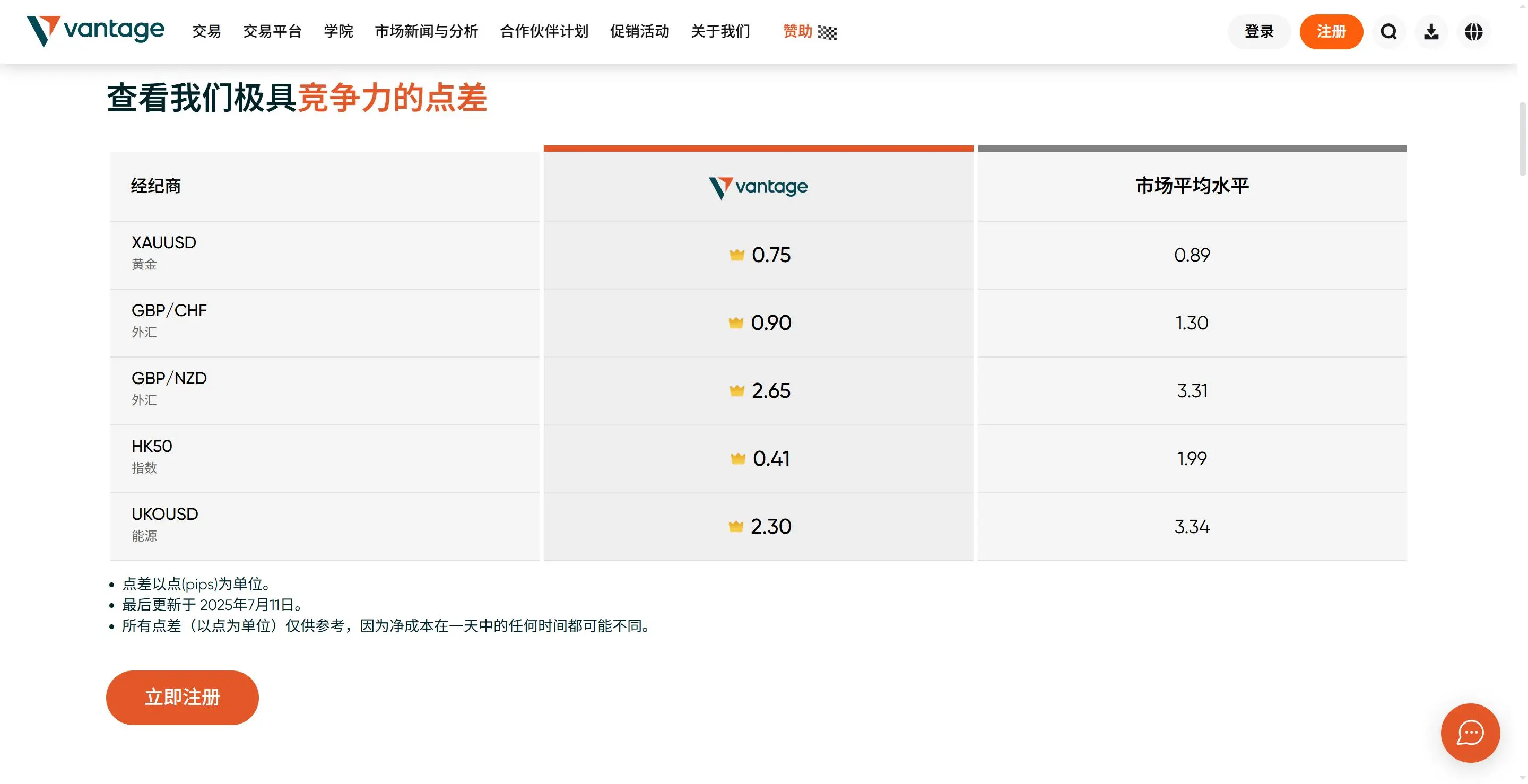Click the 点差以点(pips)为单位 note
The height and width of the screenshot is (784, 1528).
click(196, 584)
